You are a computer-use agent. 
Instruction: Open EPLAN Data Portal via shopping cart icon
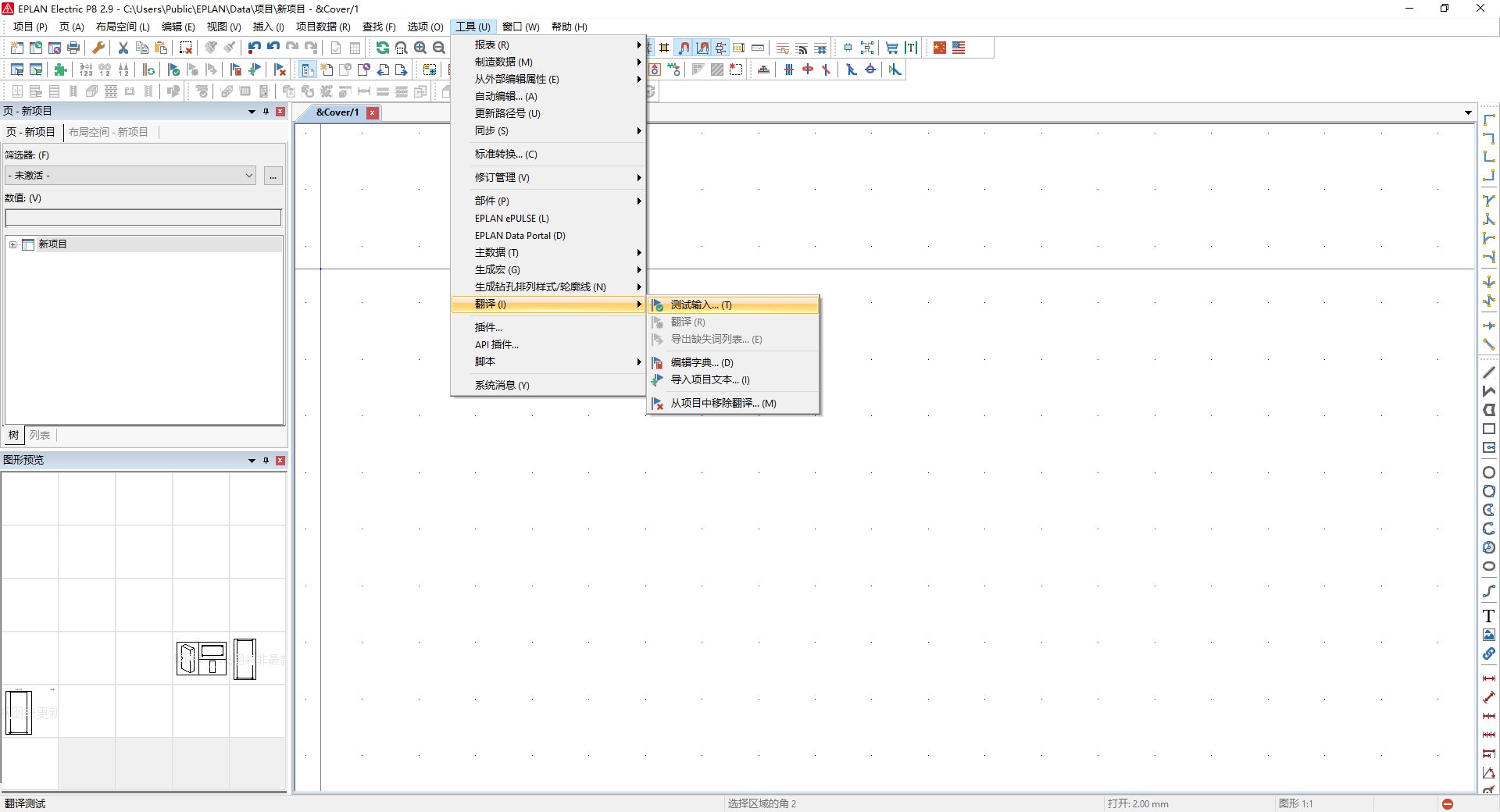891,48
